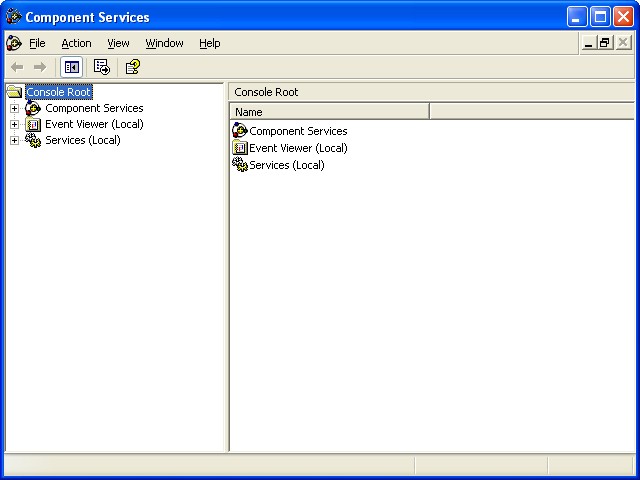
Task: Click the Help toolbar icon
Action: (133, 67)
